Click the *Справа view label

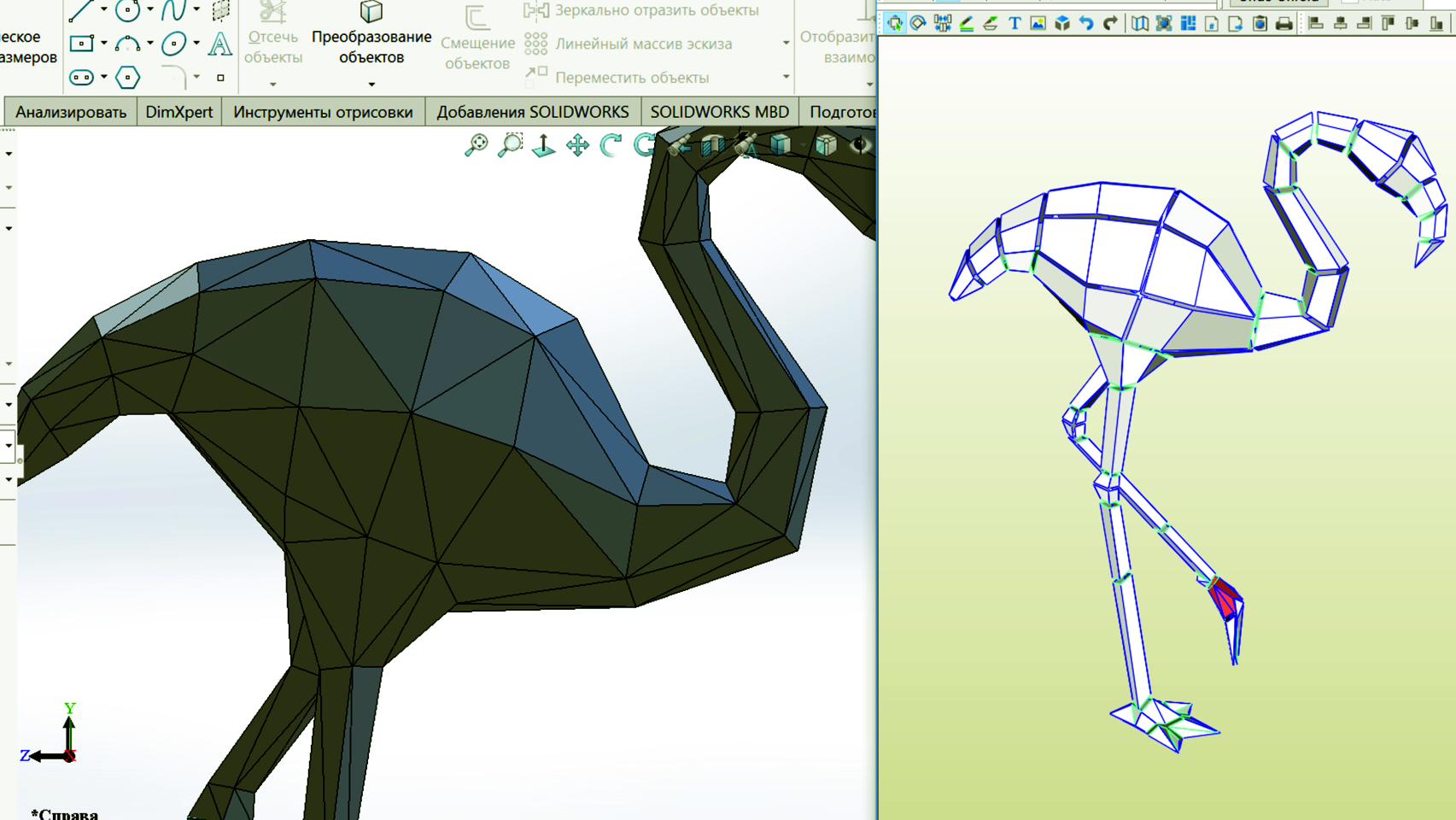(64, 813)
